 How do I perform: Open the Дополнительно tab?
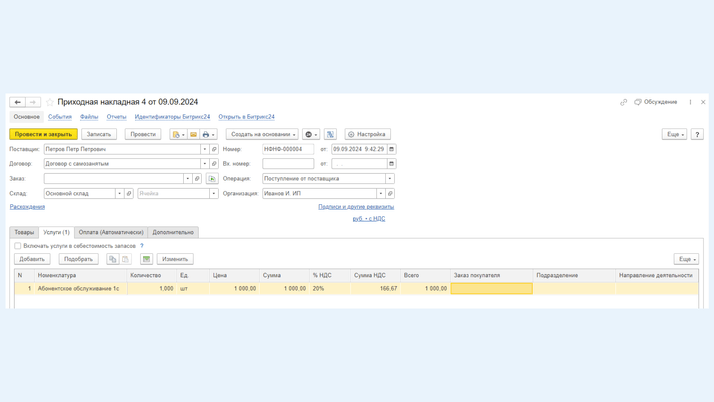(173, 232)
